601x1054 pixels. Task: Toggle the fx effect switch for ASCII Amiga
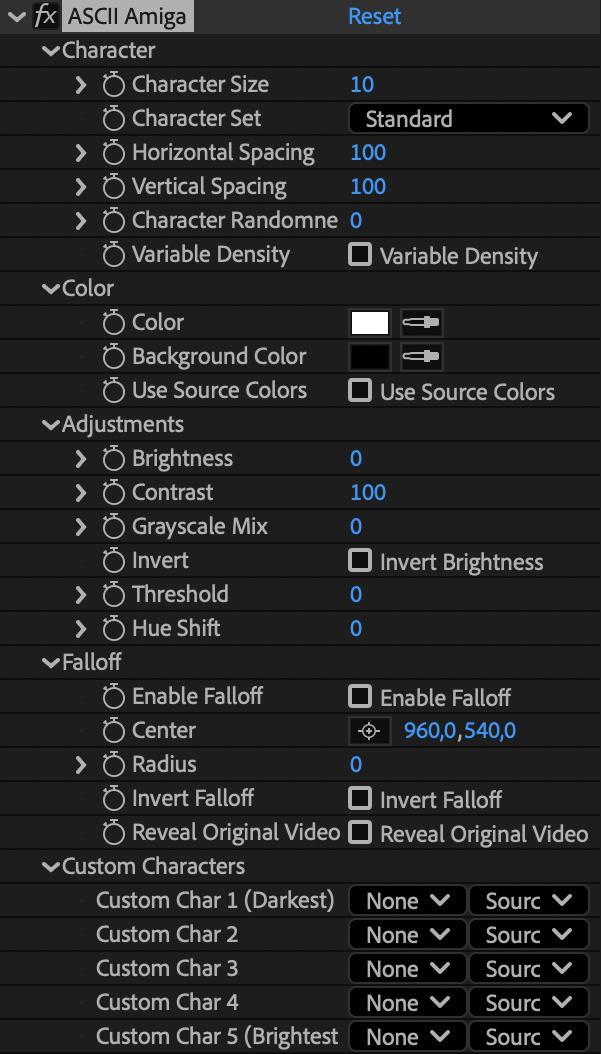click(x=45, y=16)
